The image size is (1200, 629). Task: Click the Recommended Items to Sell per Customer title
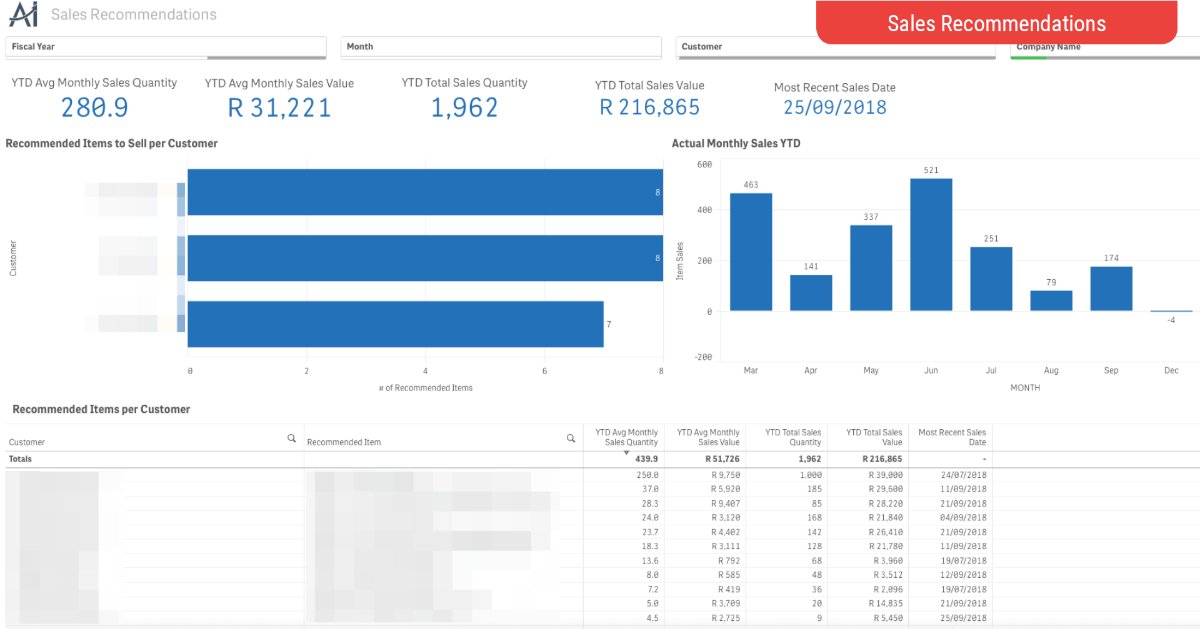[112, 144]
